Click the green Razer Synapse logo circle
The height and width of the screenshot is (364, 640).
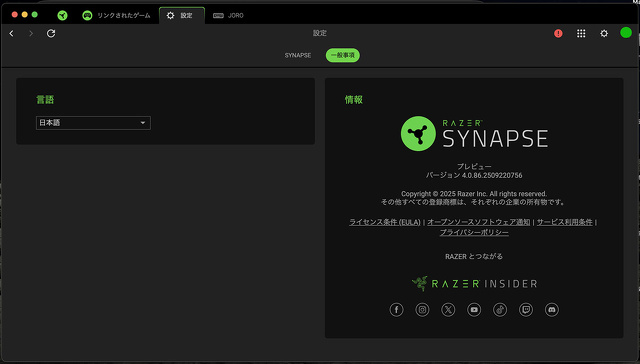(x=418, y=133)
